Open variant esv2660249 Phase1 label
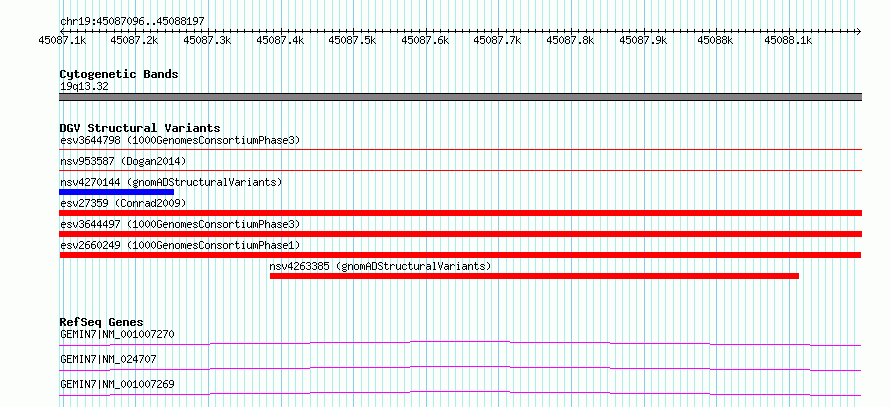Image resolution: width=890 pixels, height=407 pixels. (180, 245)
